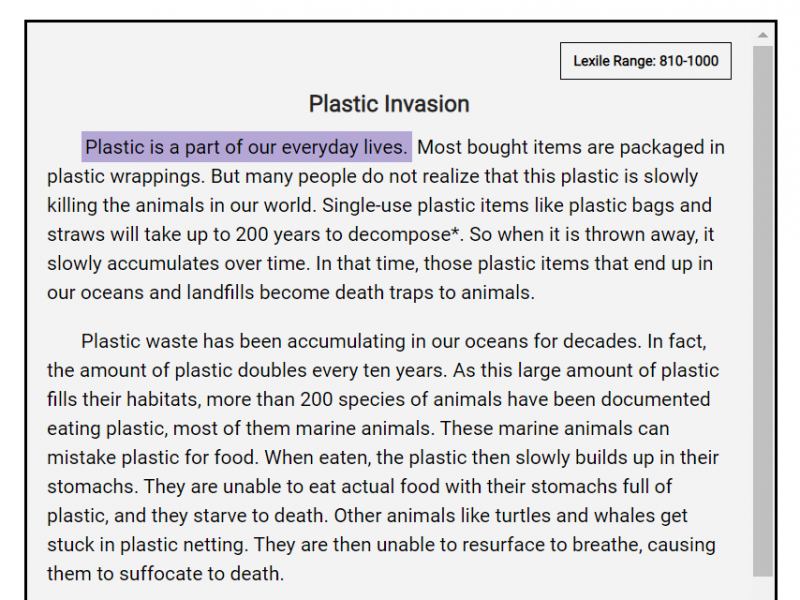Click the vertical scrollbar thumb
Viewport: 800px width, 600px height.
click(763, 300)
